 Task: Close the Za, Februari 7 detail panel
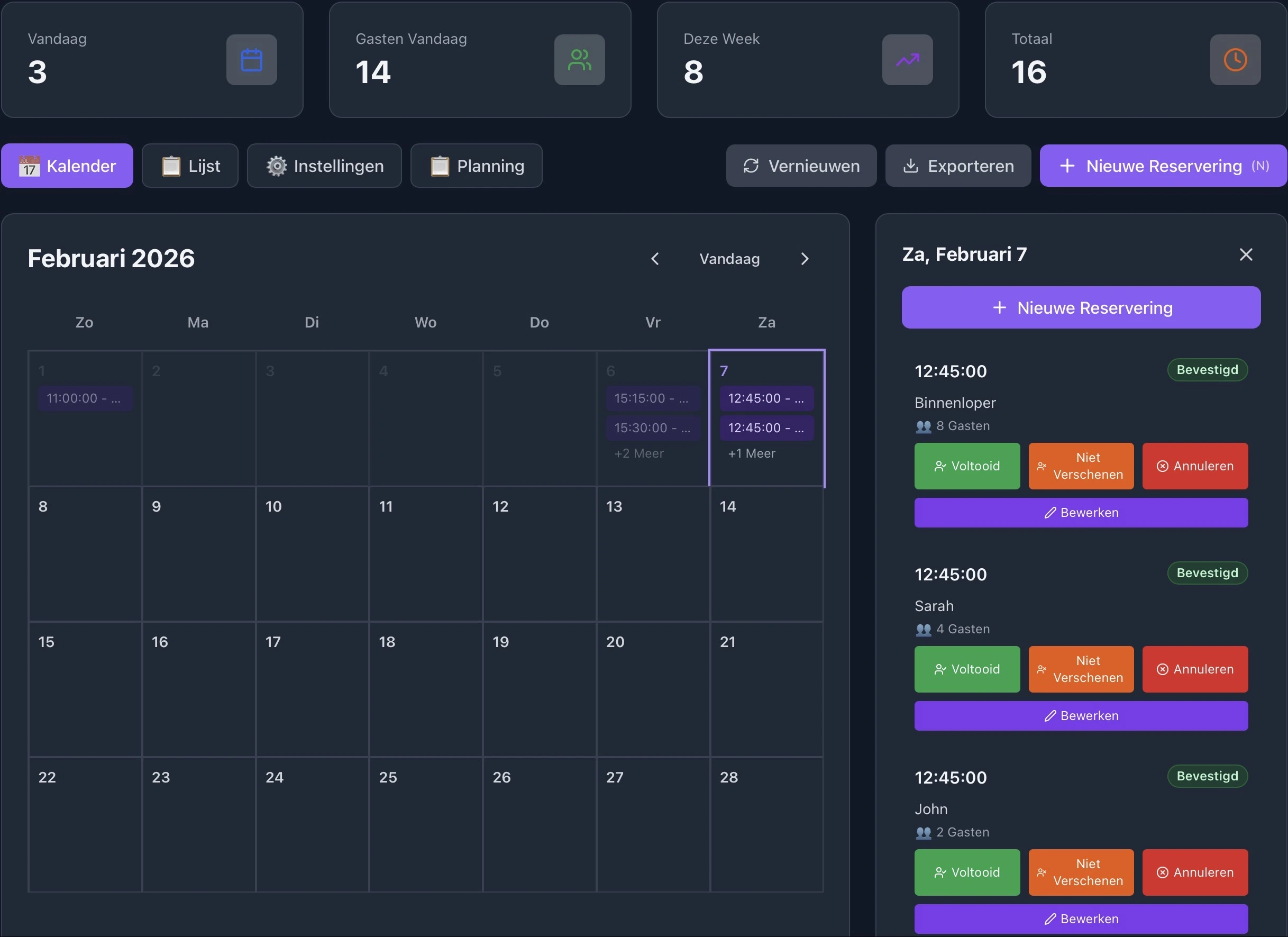pos(1245,254)
